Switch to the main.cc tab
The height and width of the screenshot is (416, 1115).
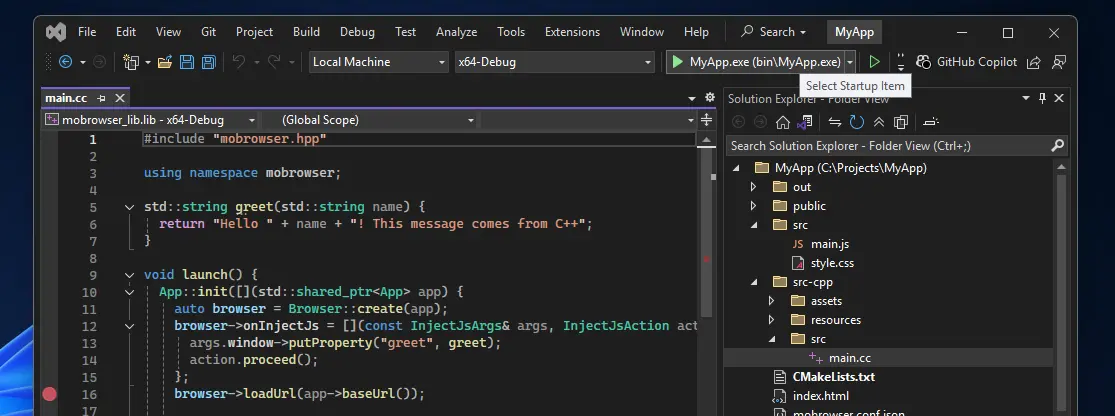(66, 98)
